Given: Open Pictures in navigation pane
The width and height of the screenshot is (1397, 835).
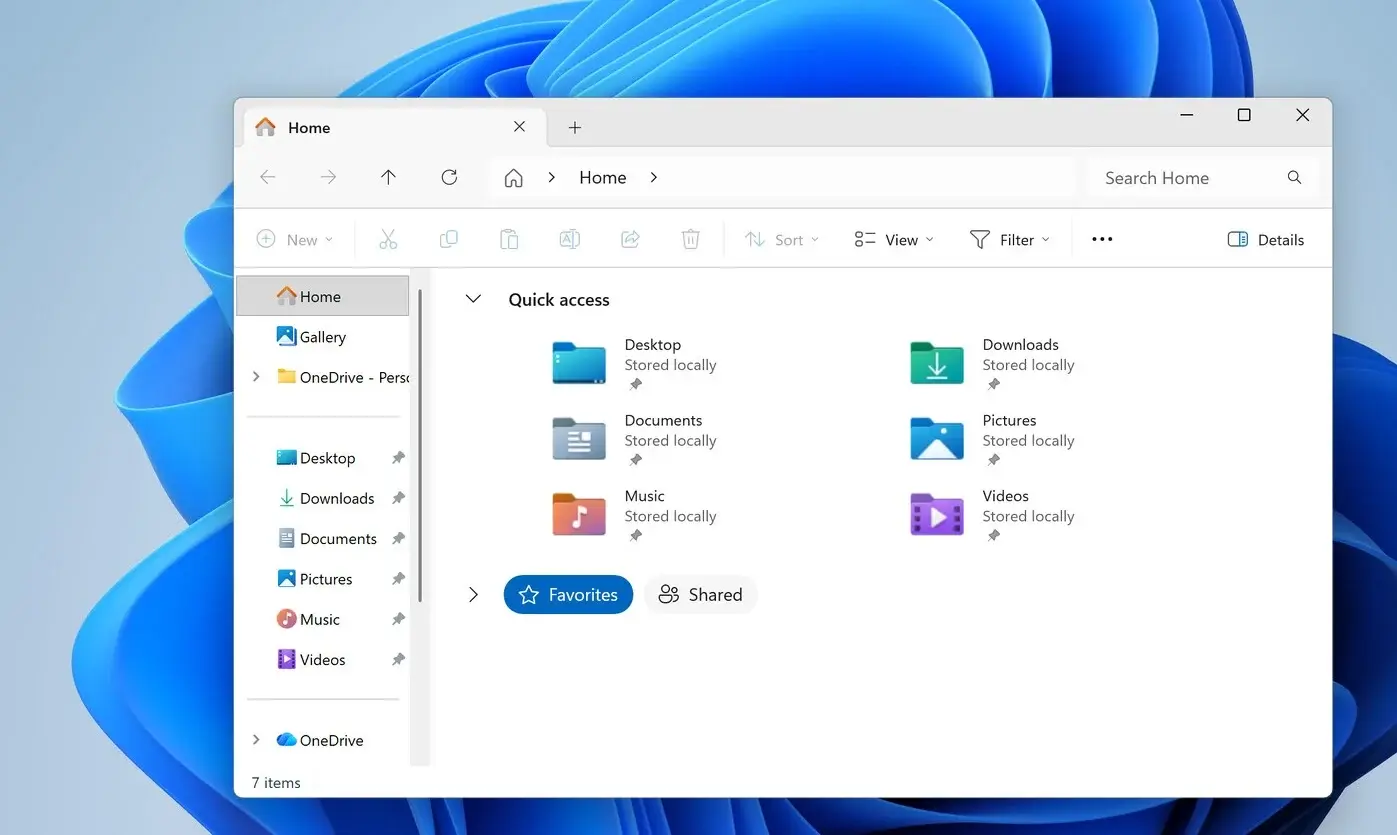Looking at the screenshot, I should click(323, 579).
